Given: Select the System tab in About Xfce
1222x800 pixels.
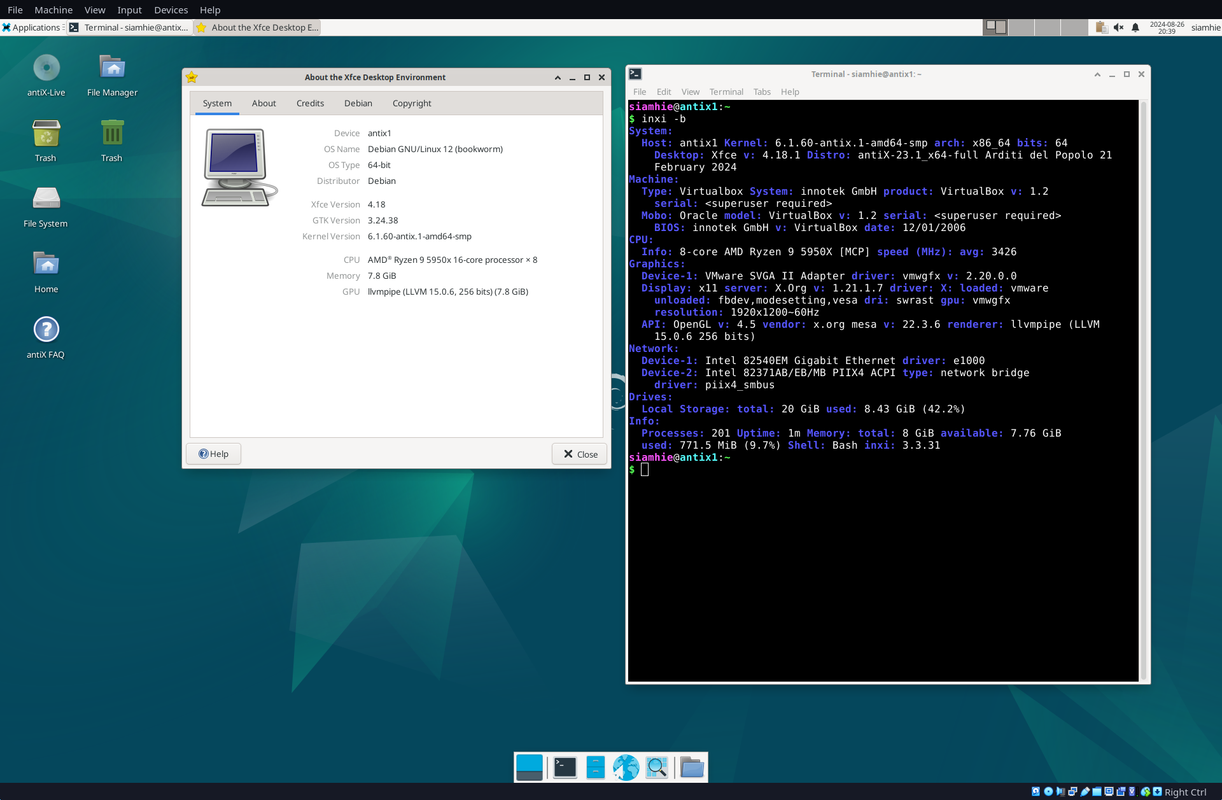Looking at the screenshot, I should point(217,103).
